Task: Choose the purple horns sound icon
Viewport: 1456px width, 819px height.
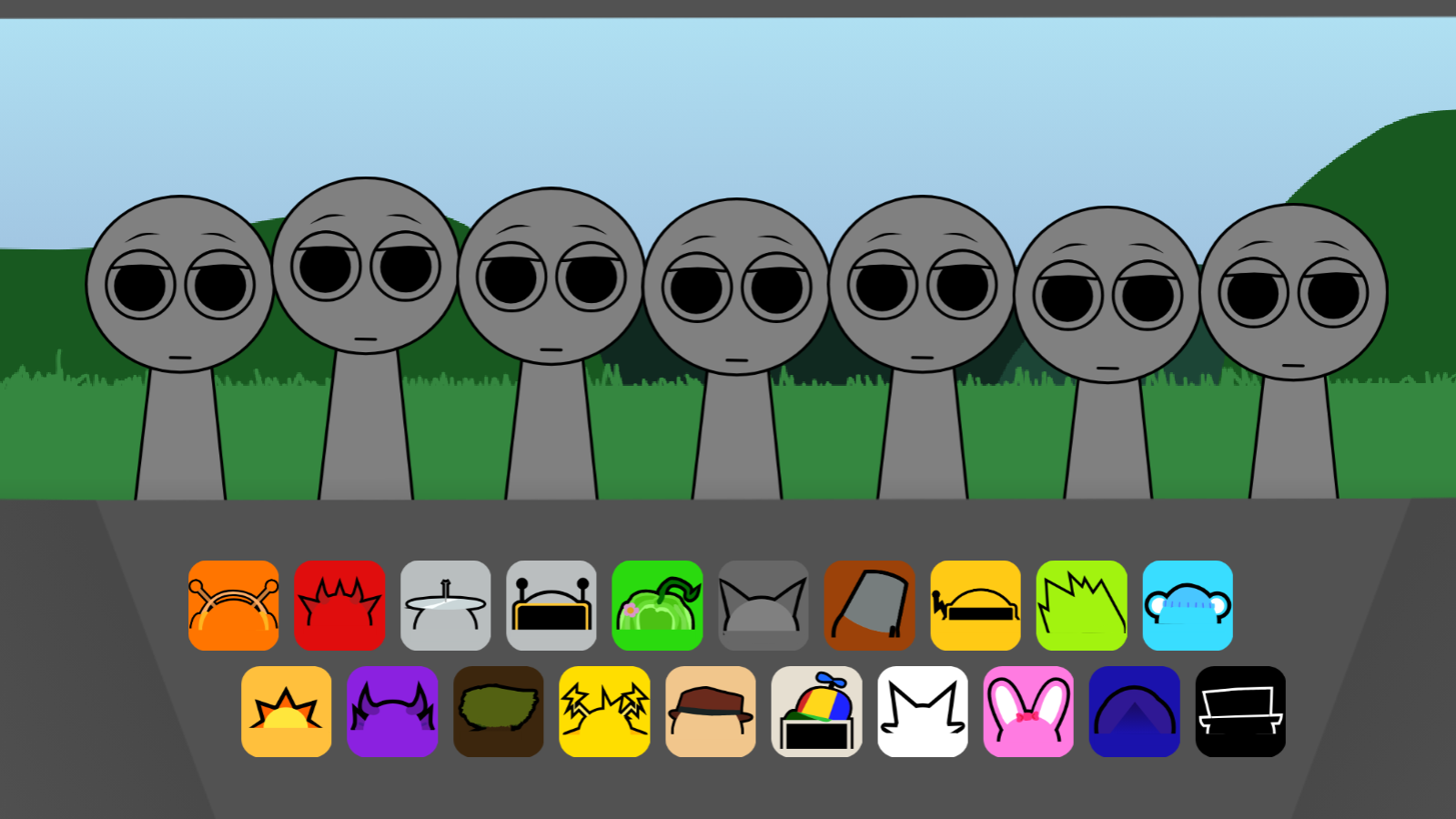Action: [393, 712]
